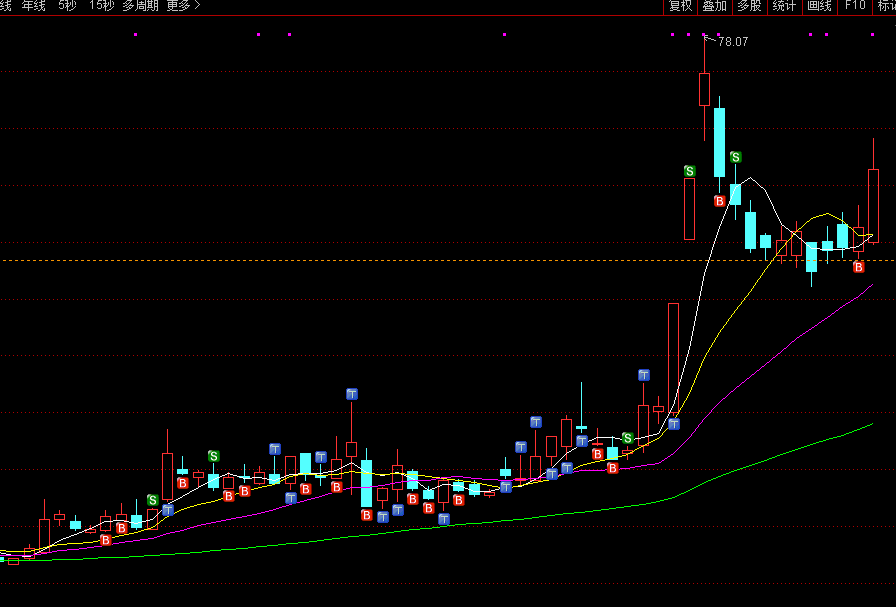Select the 5秒 period tab

tap(67, 6)
